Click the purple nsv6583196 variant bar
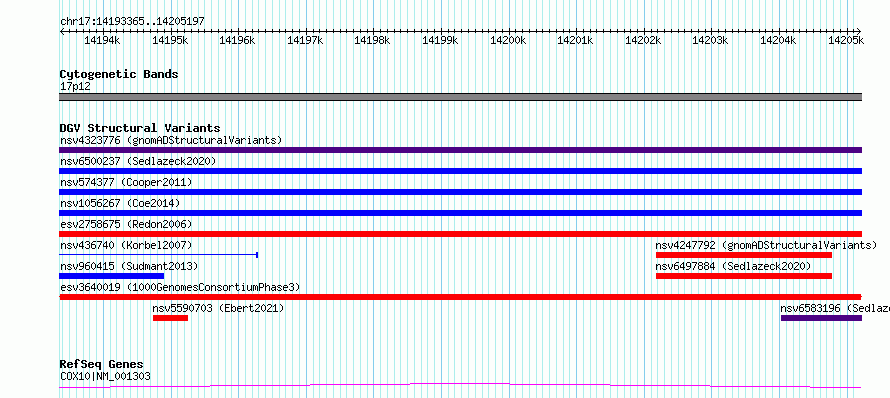The width and height of the screenshot is (890, 398). (821, 318)
